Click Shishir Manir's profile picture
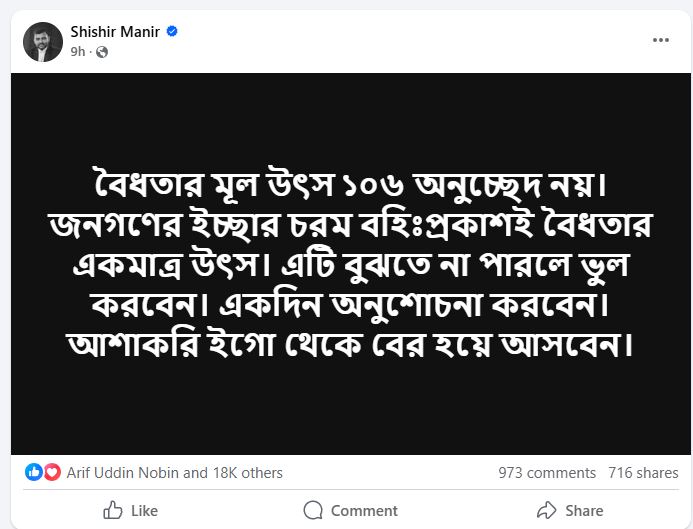693x529 pixels. (x=42, y=41)
